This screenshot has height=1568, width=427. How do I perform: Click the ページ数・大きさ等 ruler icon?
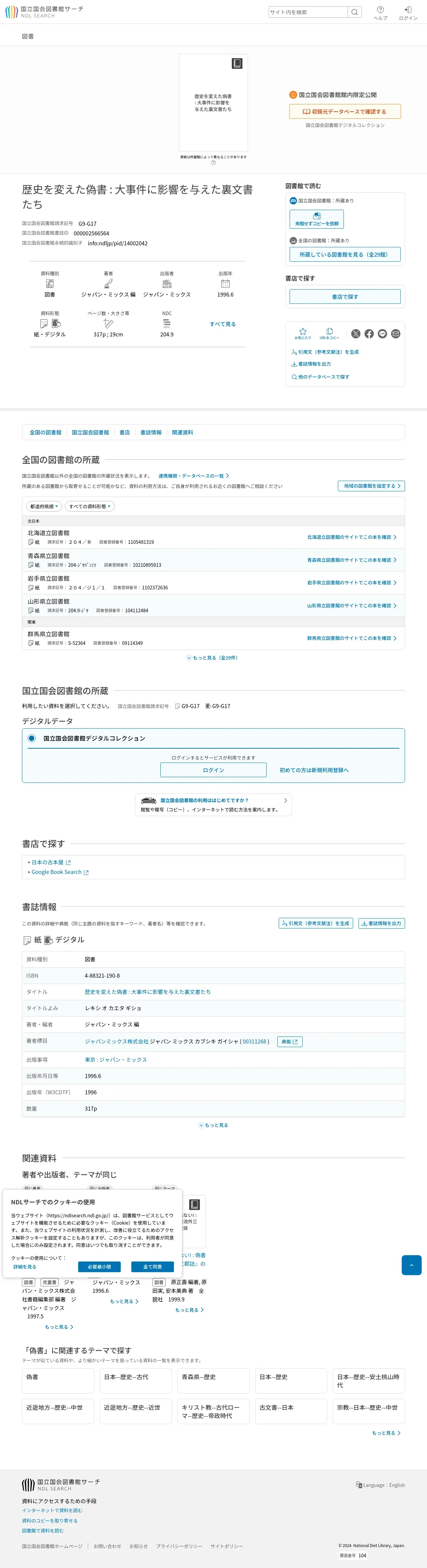coord(108,324)
